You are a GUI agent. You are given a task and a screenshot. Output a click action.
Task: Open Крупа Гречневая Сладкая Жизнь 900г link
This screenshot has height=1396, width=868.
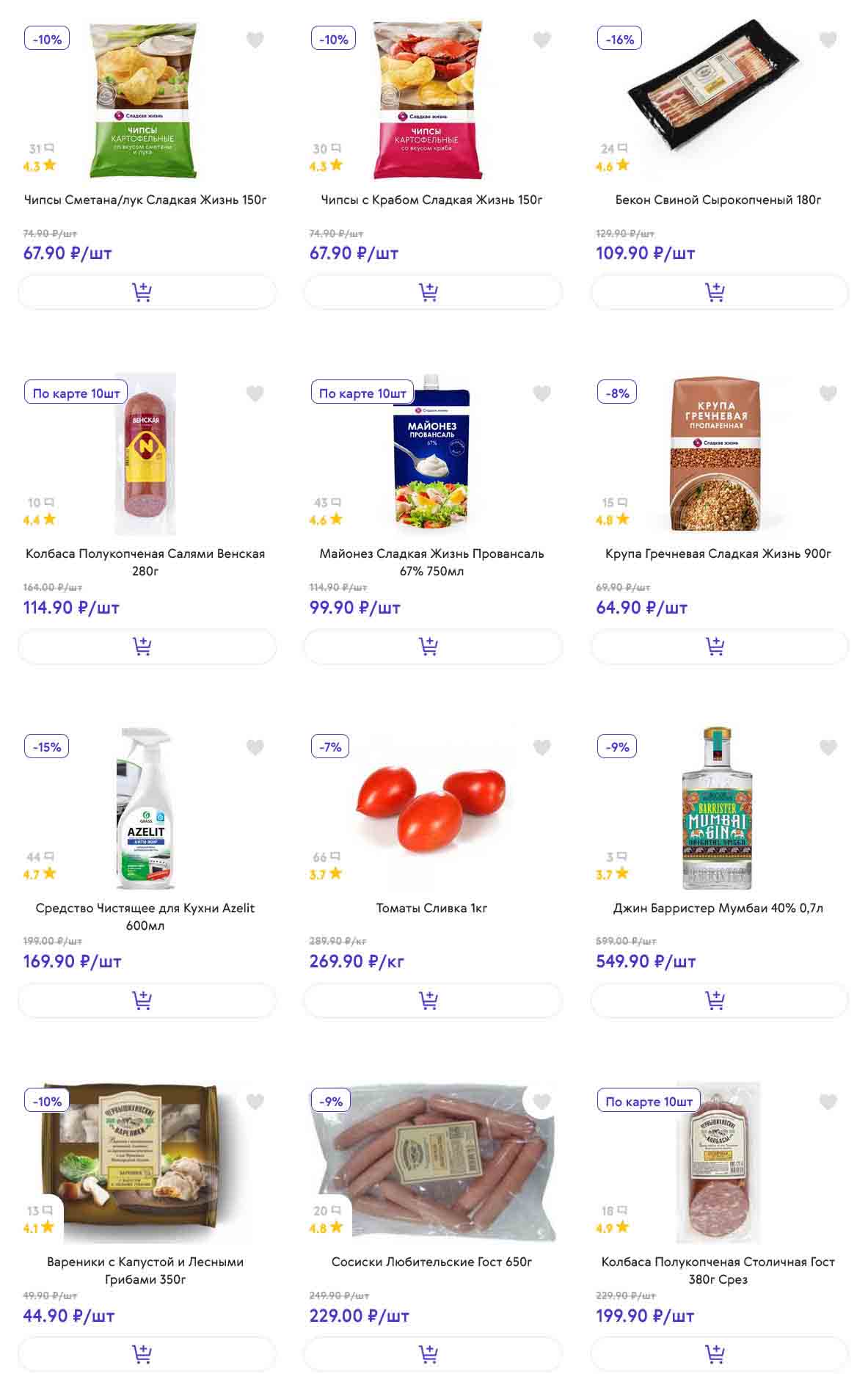coord(718,553)
